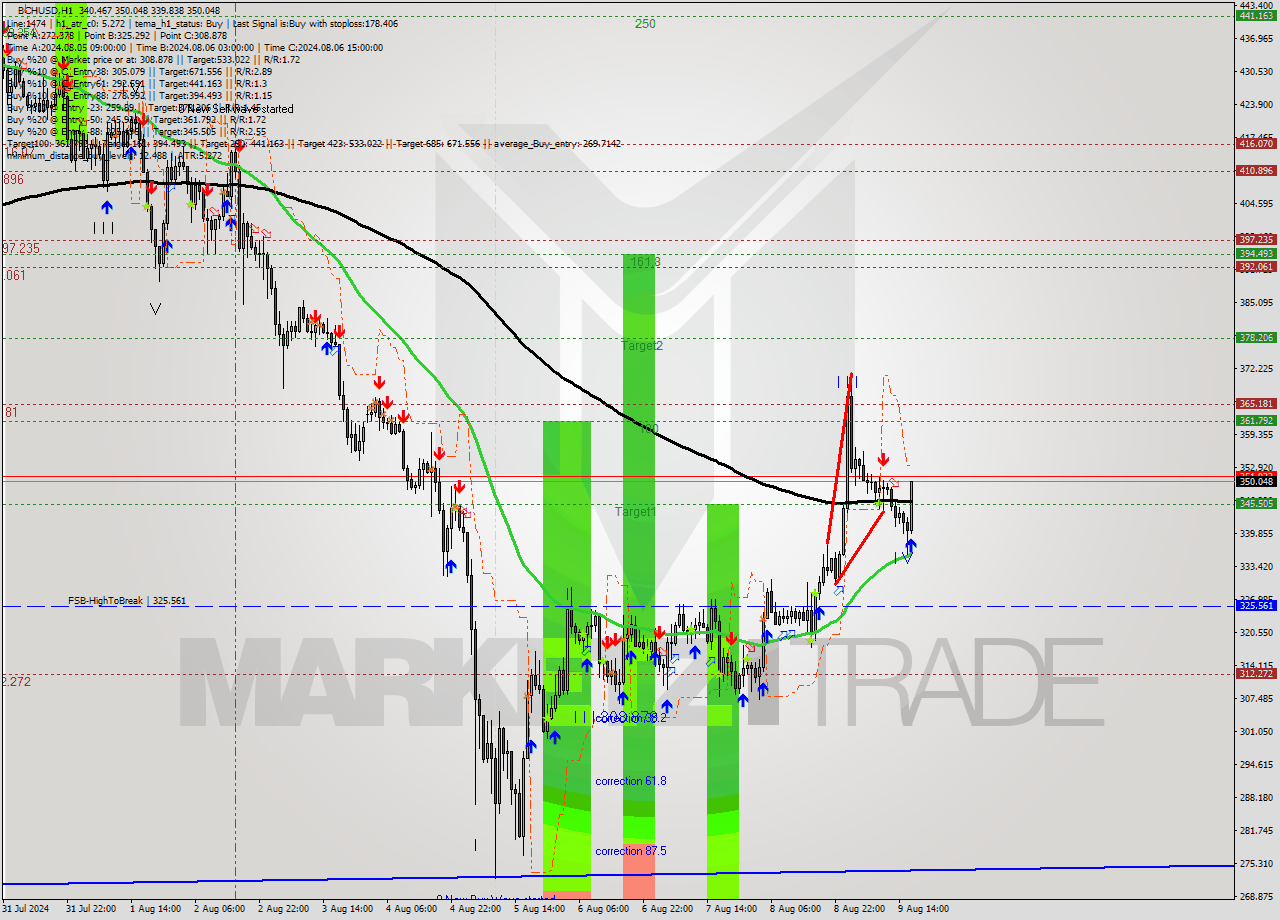This screenshot has height=920, width=1280.
Task: Click the green 361.792 price tag
Action: point(1256,421)
